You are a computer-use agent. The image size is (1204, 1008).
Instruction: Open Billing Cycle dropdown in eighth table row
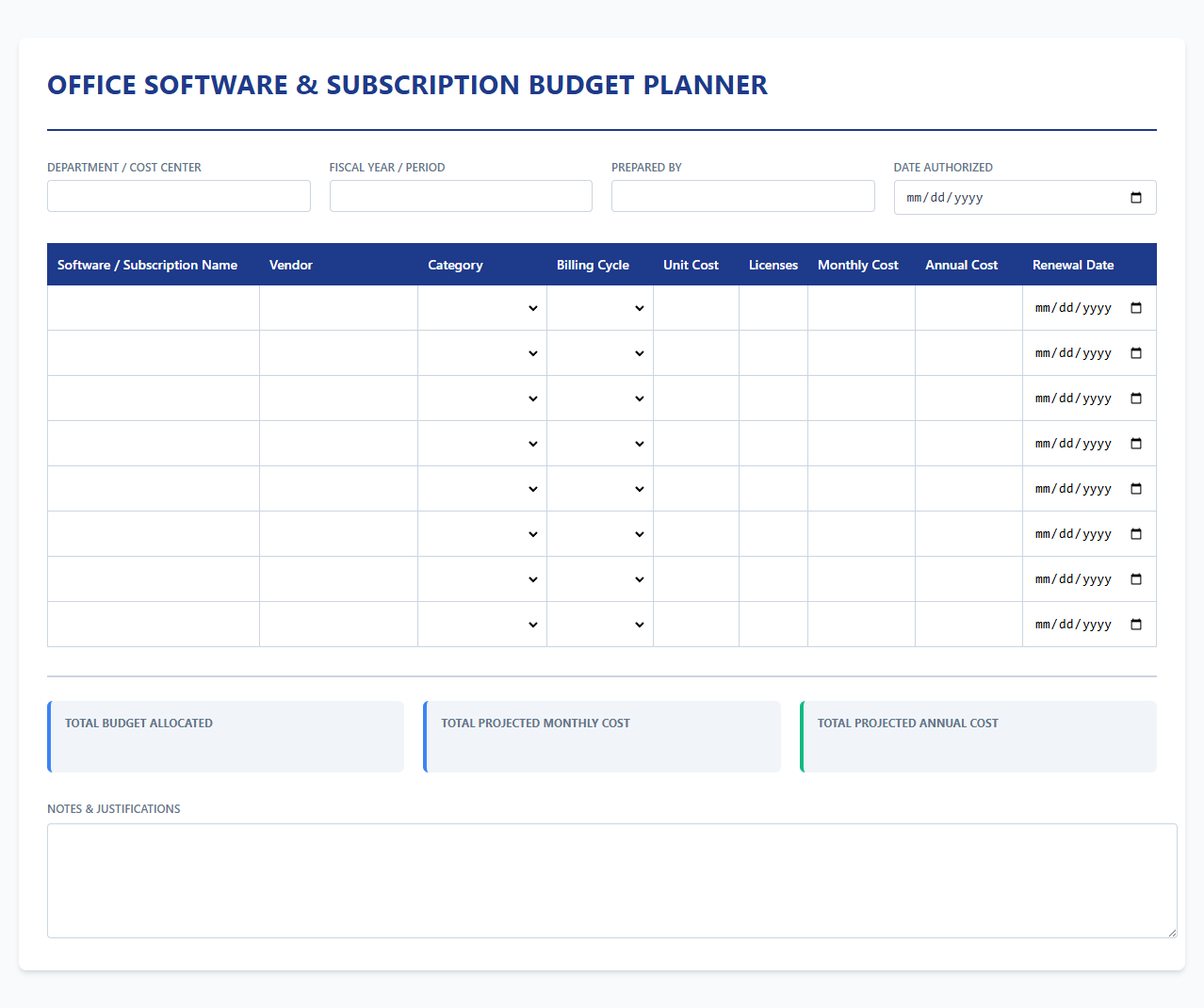(600, 625)
